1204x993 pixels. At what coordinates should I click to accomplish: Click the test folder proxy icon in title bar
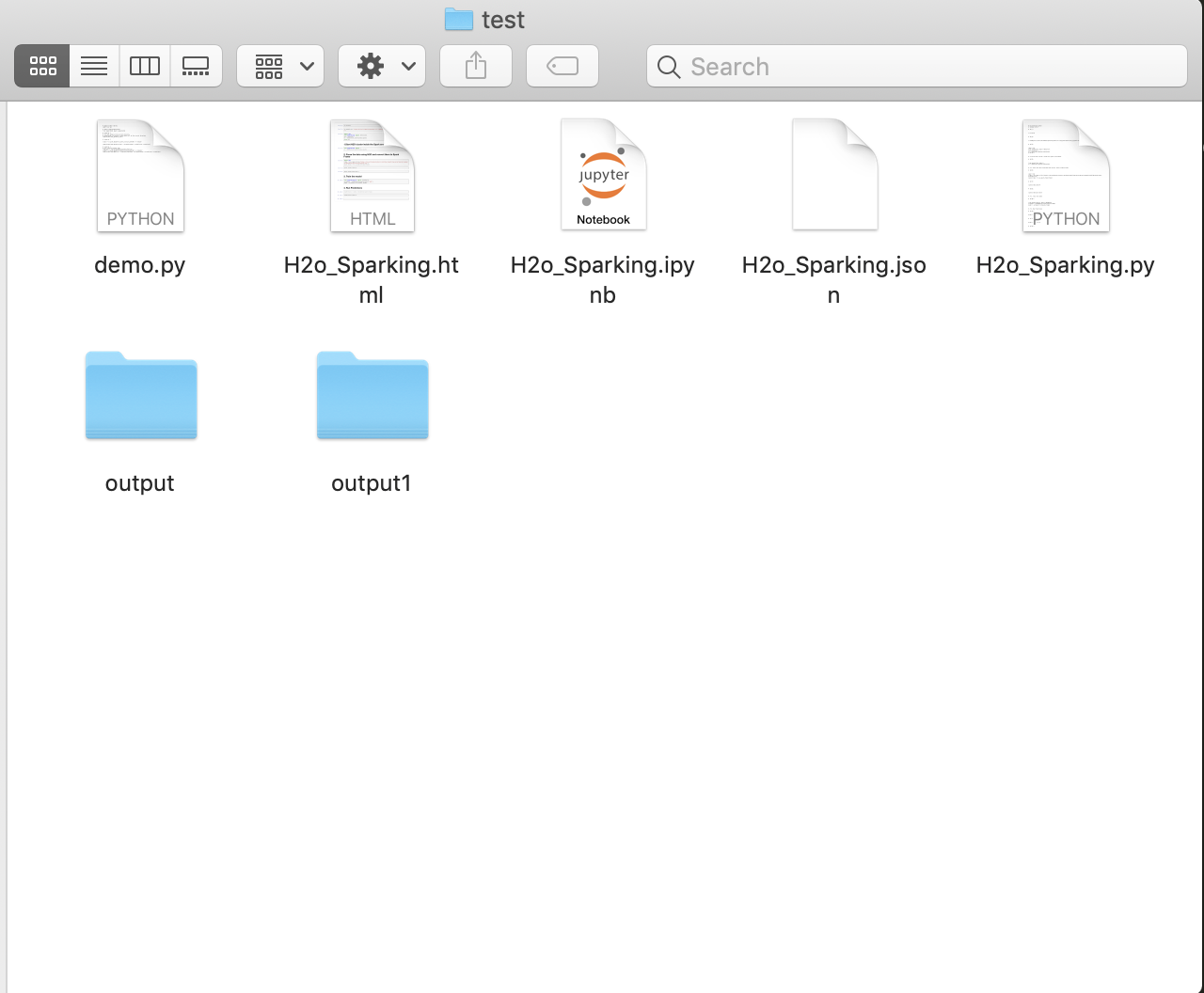[x=458, y=19]
